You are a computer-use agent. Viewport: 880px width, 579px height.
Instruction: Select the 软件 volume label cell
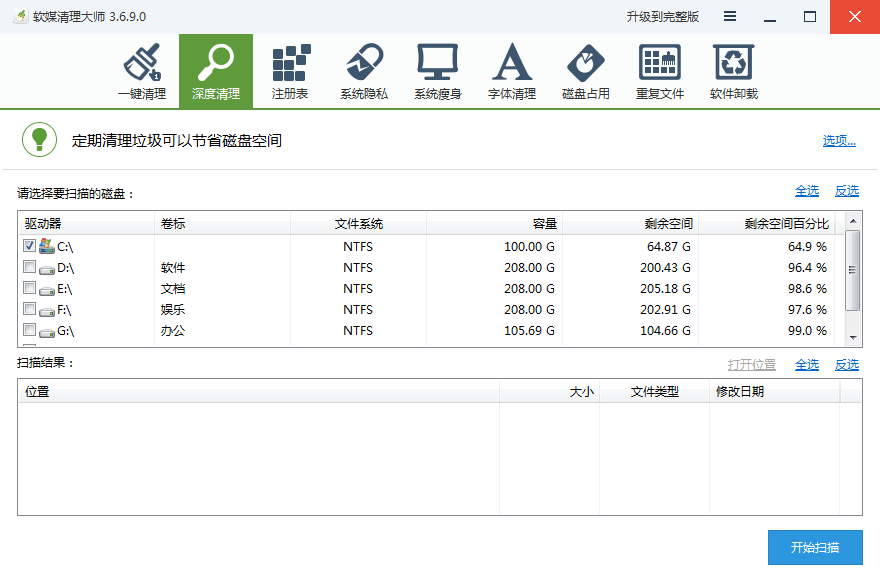click(172, 268)
